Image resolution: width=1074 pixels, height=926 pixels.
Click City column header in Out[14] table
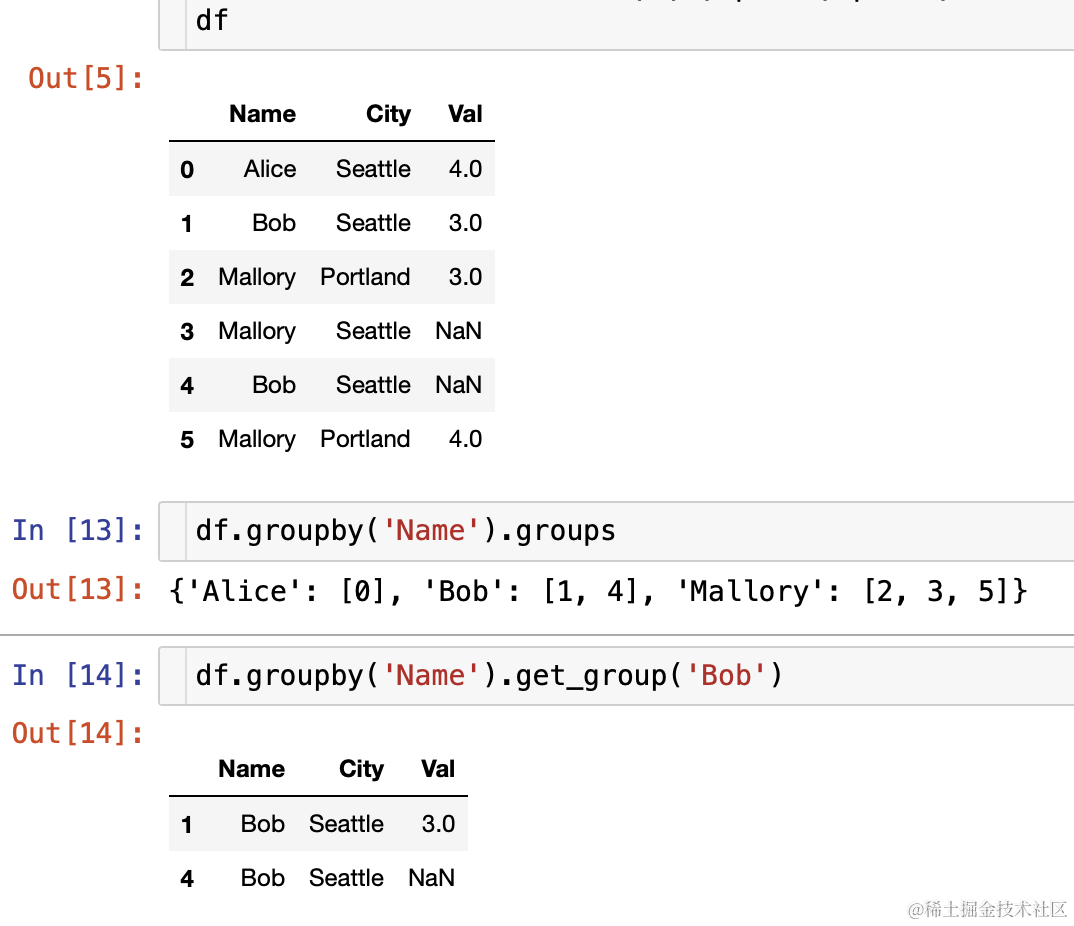361,769
